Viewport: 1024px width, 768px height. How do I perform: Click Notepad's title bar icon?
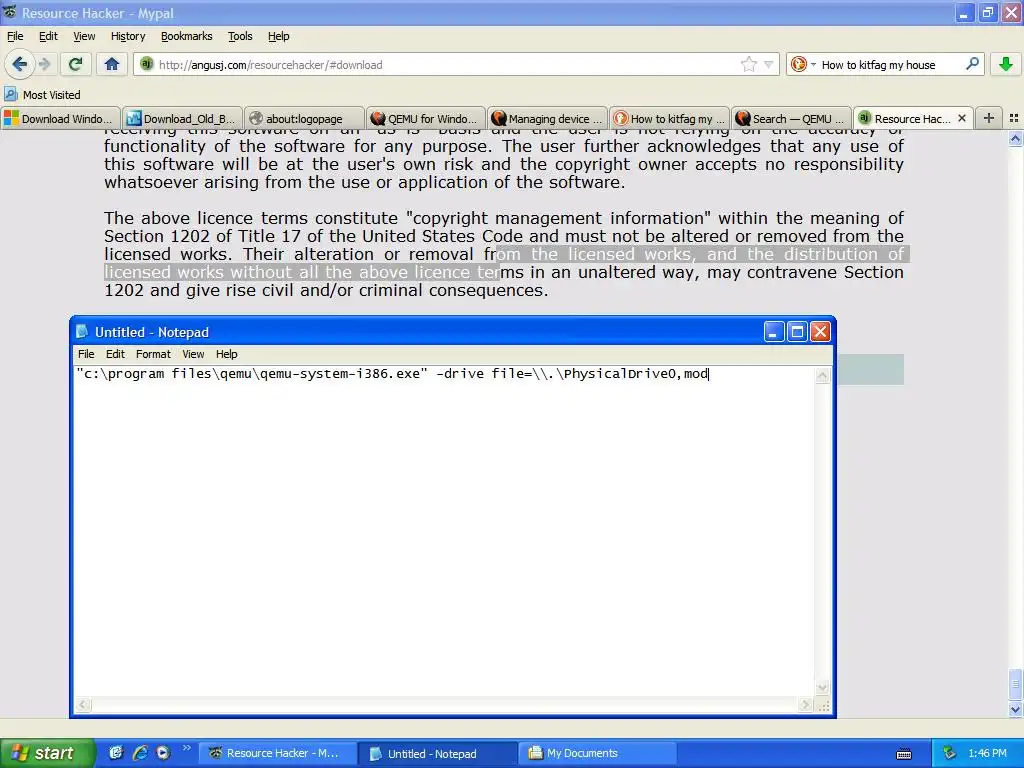(82, 332)
